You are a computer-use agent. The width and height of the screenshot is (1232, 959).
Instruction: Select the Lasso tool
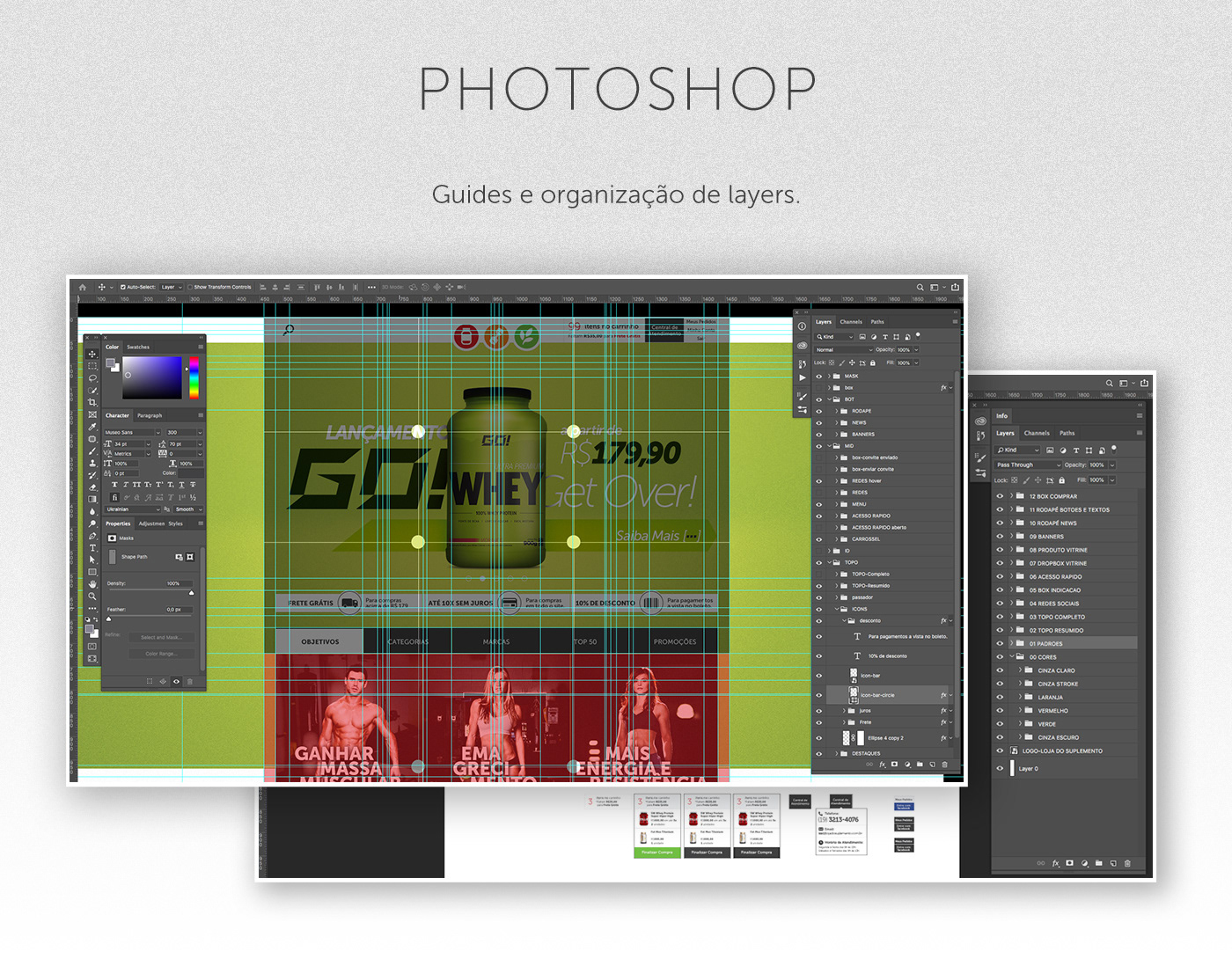click(x=92, y=378)
